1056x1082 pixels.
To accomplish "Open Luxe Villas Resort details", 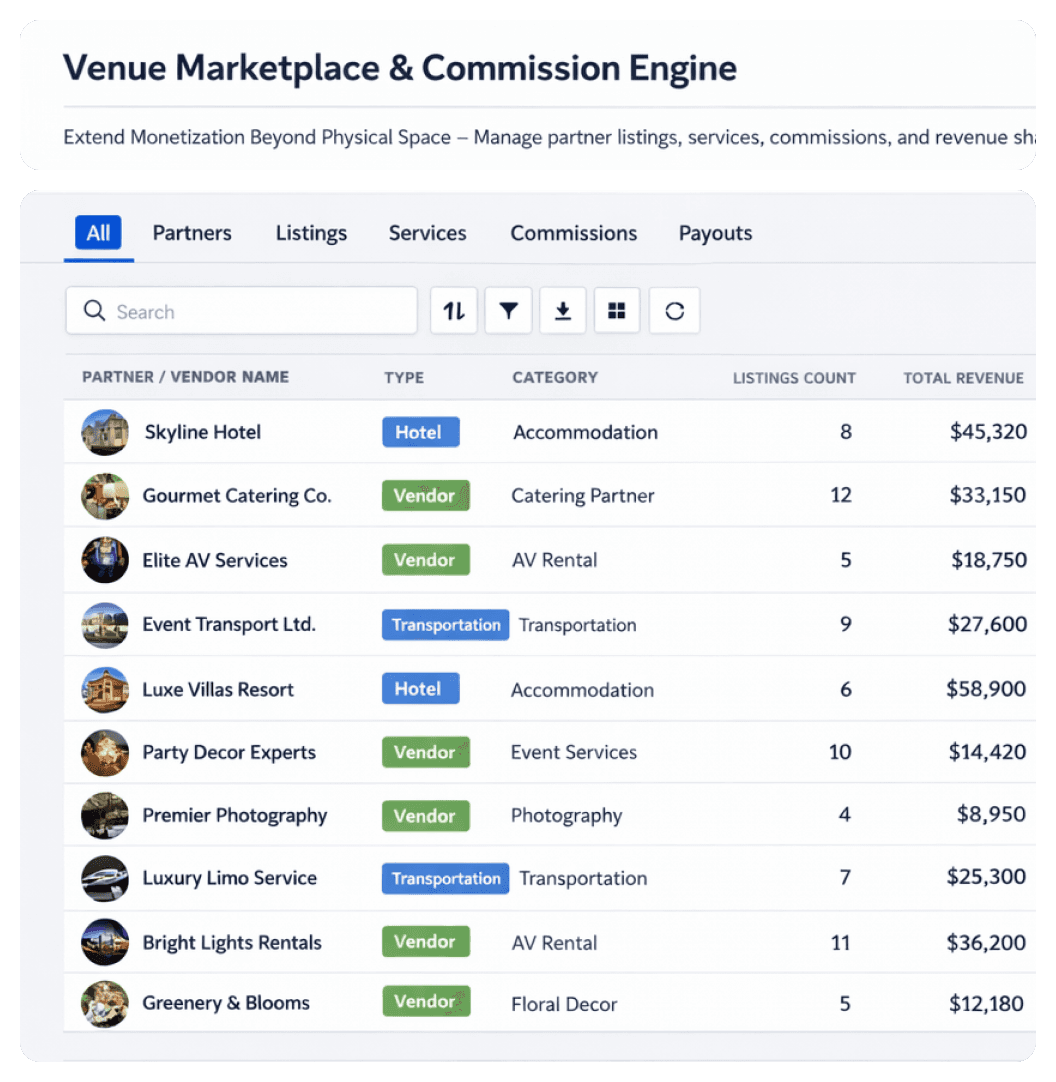I will click(218, 689).
